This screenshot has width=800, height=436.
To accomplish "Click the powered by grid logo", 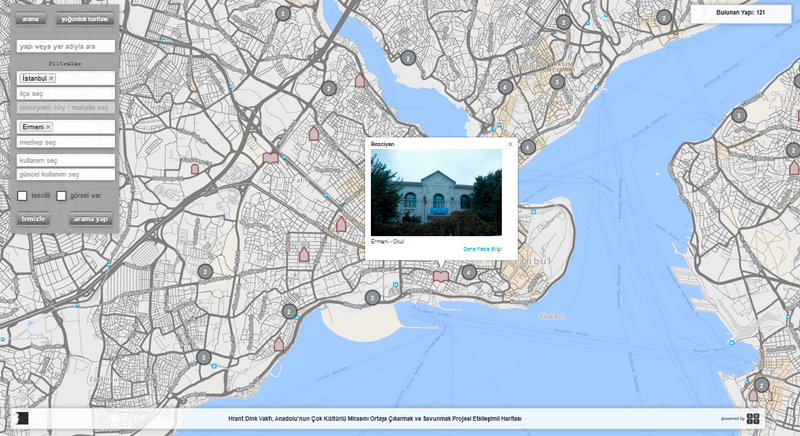I will coord(753,419).
